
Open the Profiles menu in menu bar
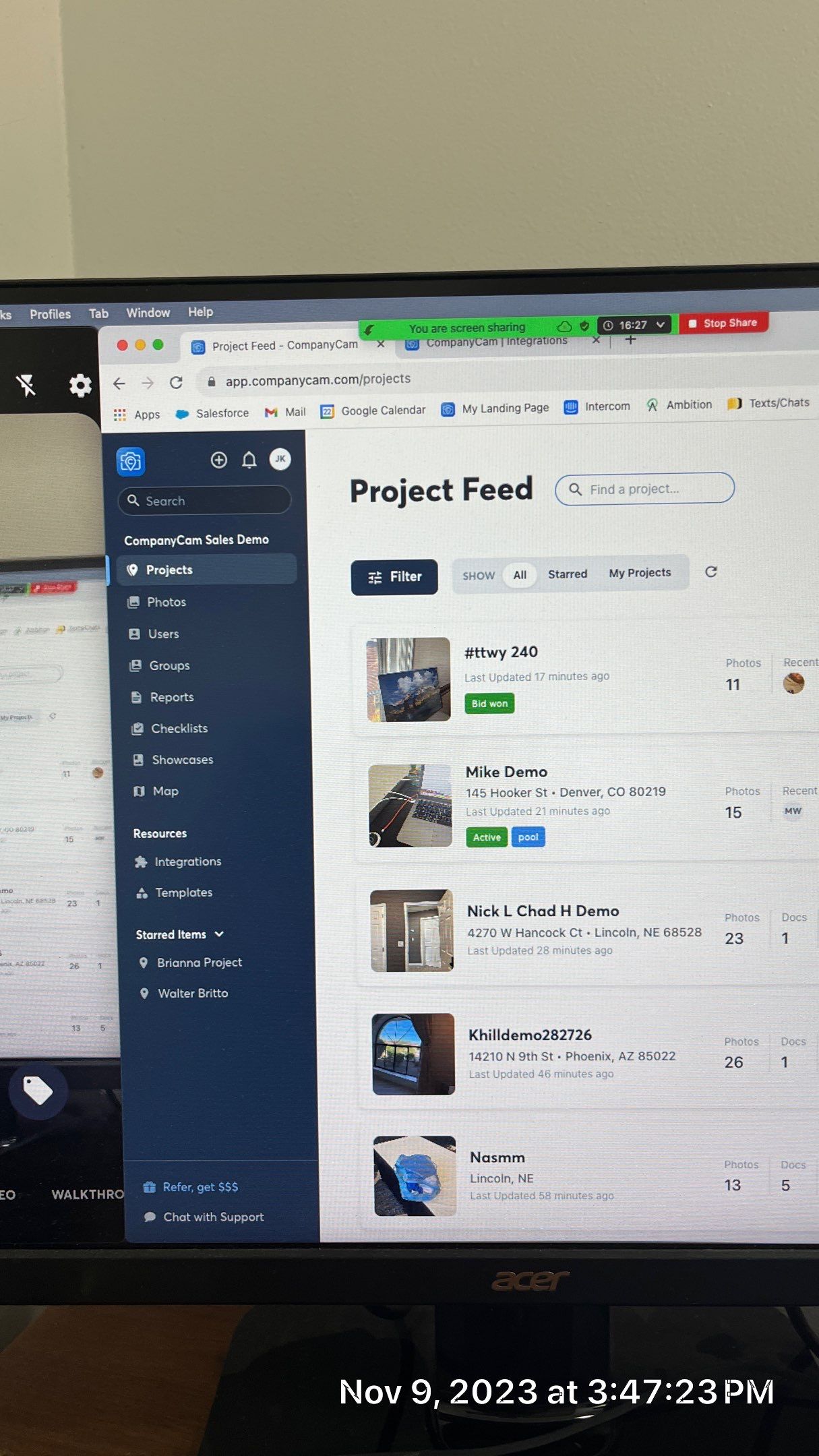(x=50, y=314)
